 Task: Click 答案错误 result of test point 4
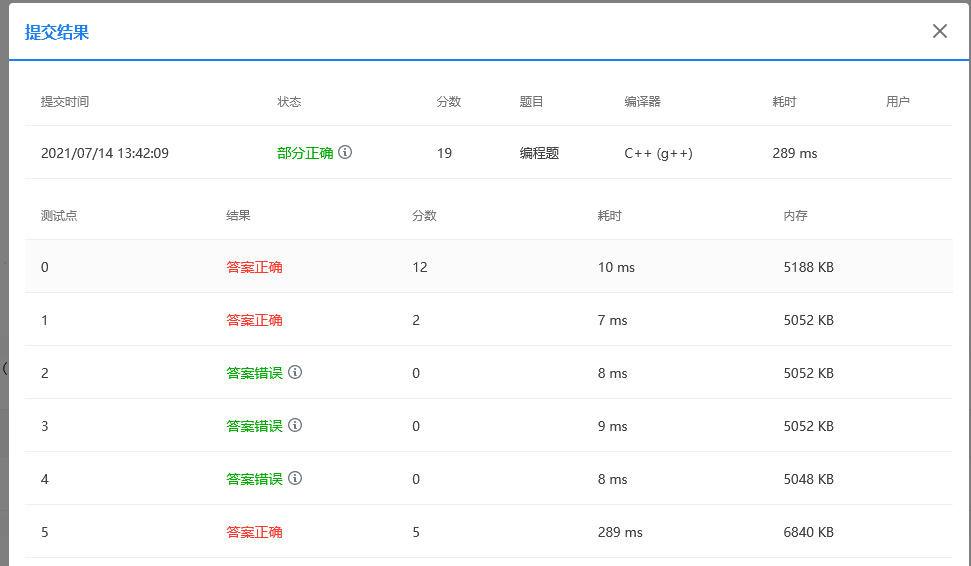pos(254,479)
